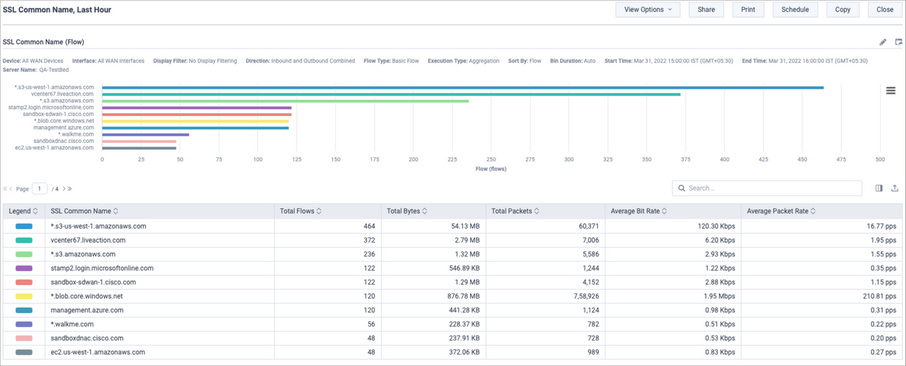
Task: Open the report in a new window icon
Action: [898, 42]
